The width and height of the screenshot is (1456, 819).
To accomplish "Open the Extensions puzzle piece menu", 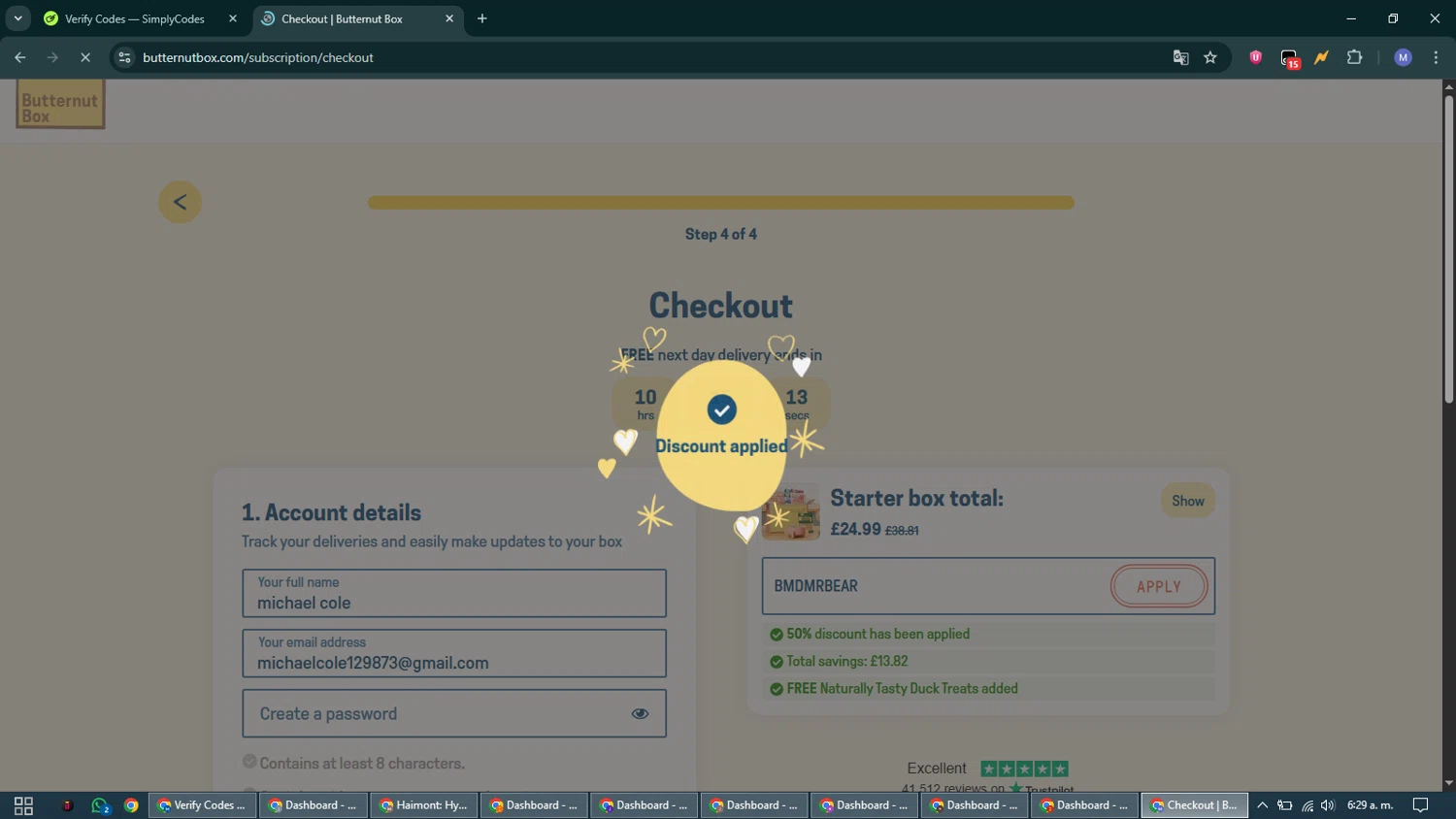I will tap(1354, 57).
